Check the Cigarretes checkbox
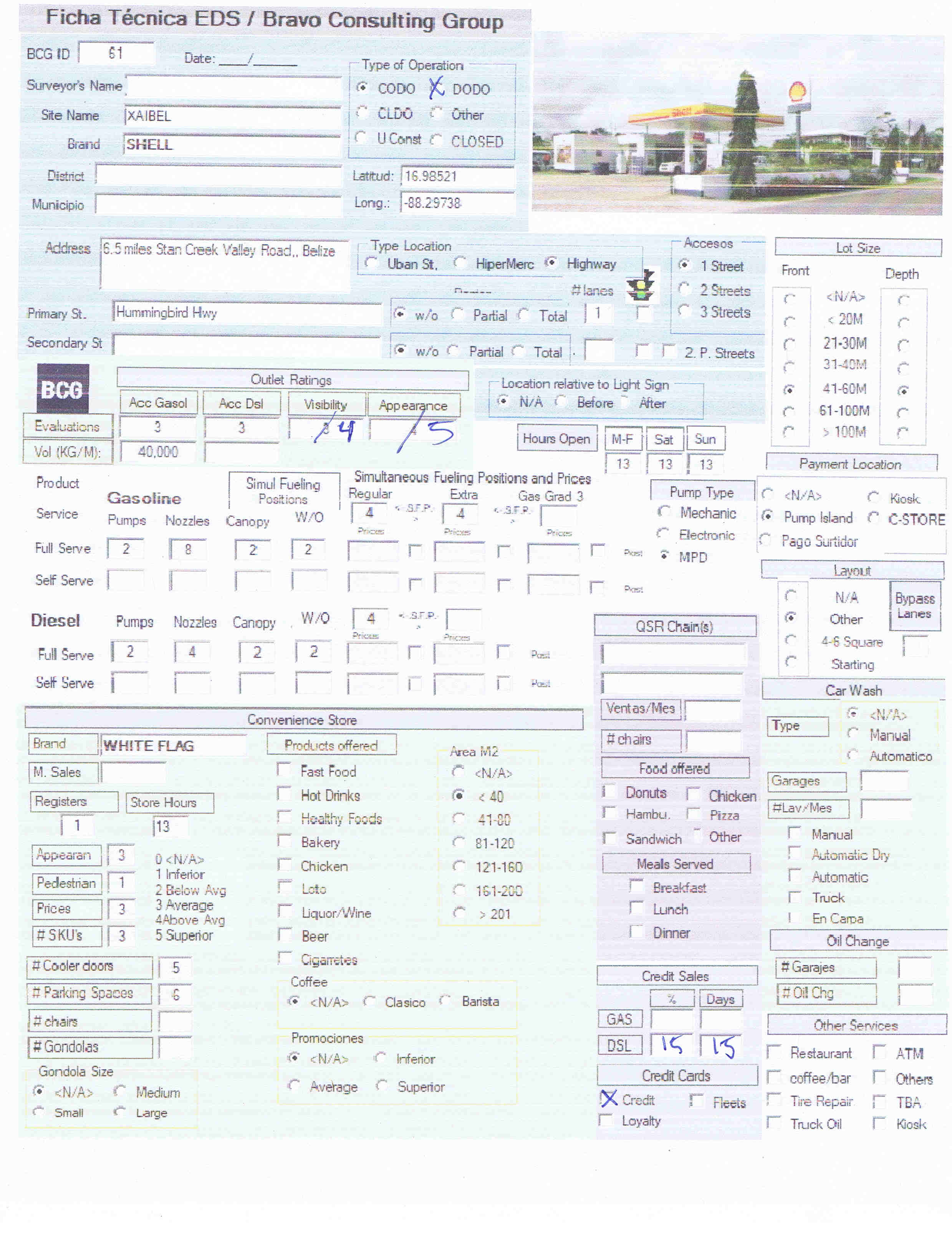The width and height of the screenshot is (952, 1240). [285, 958]
